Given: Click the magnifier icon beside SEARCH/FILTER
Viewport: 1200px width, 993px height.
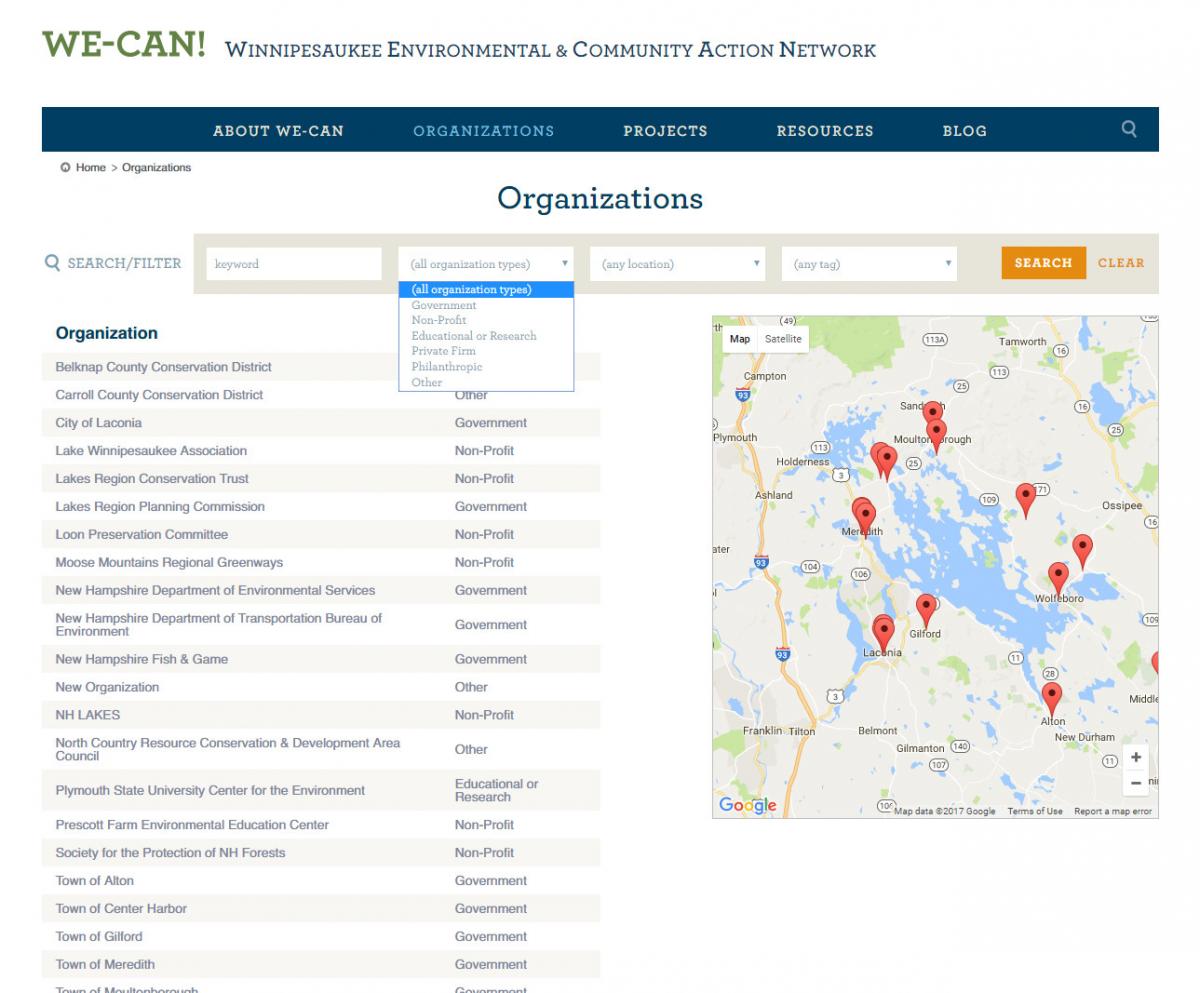Looking at the screenshot, I should 53,263.
